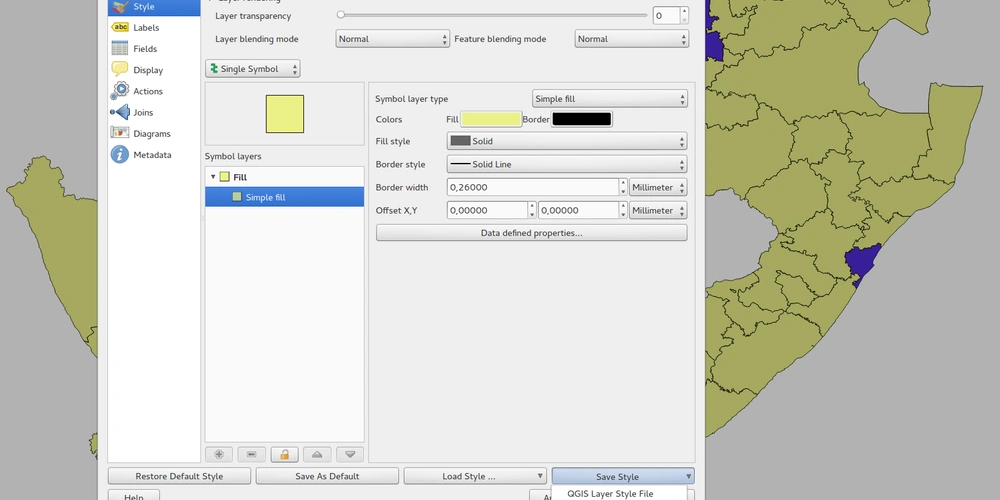Click the Load Style button
This screenshot has width=1000, height=500.
coord(475,476)
